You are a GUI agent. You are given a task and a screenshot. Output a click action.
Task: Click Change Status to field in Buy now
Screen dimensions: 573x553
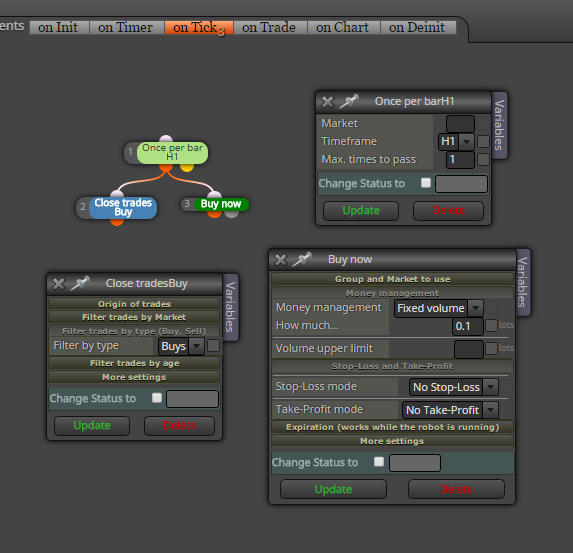415,463
